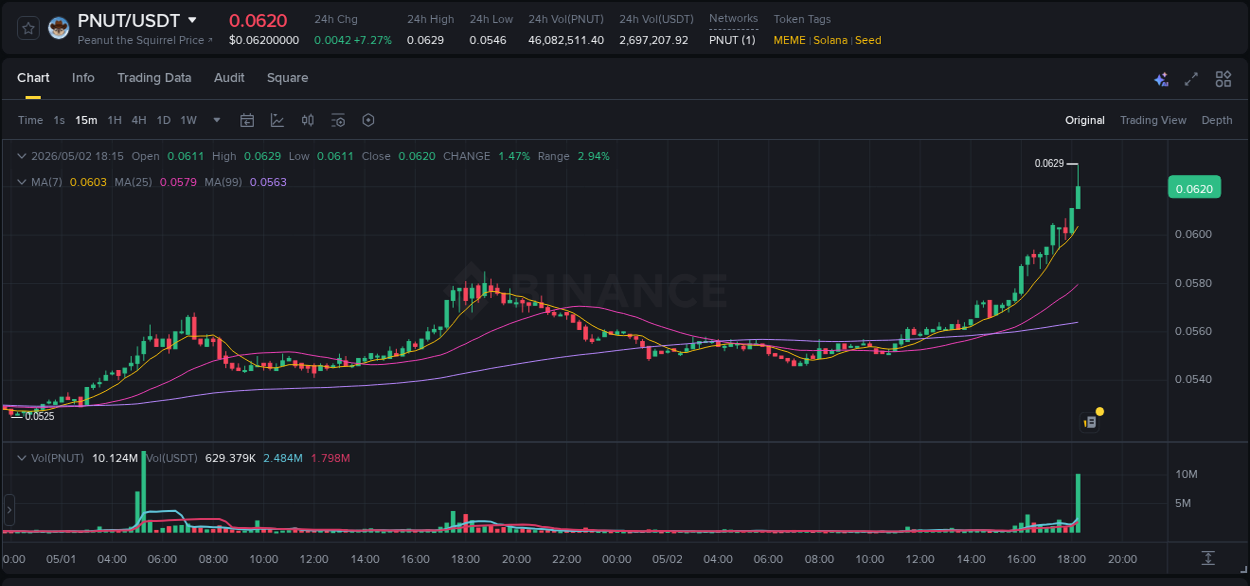Click the Vol(PNUT) 10.124M value
This screenshot has height=586, width=1250.
(x=115, y=458)
